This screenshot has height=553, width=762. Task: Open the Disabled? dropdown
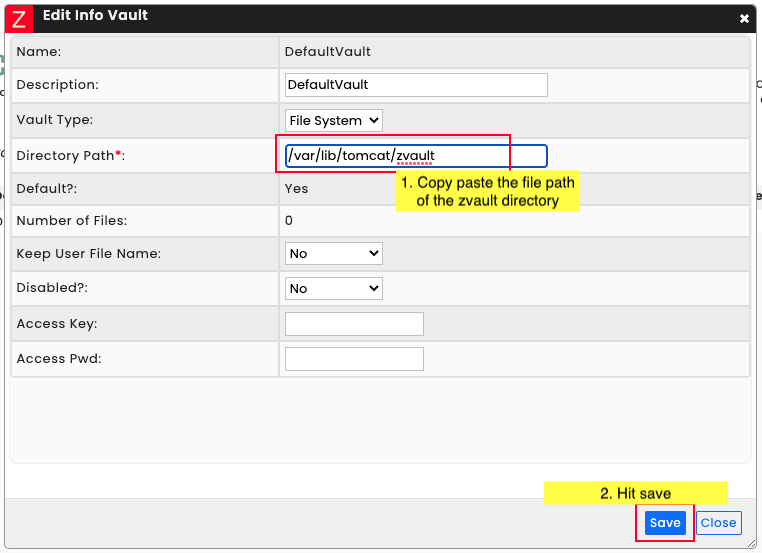[x=333, y=289]
